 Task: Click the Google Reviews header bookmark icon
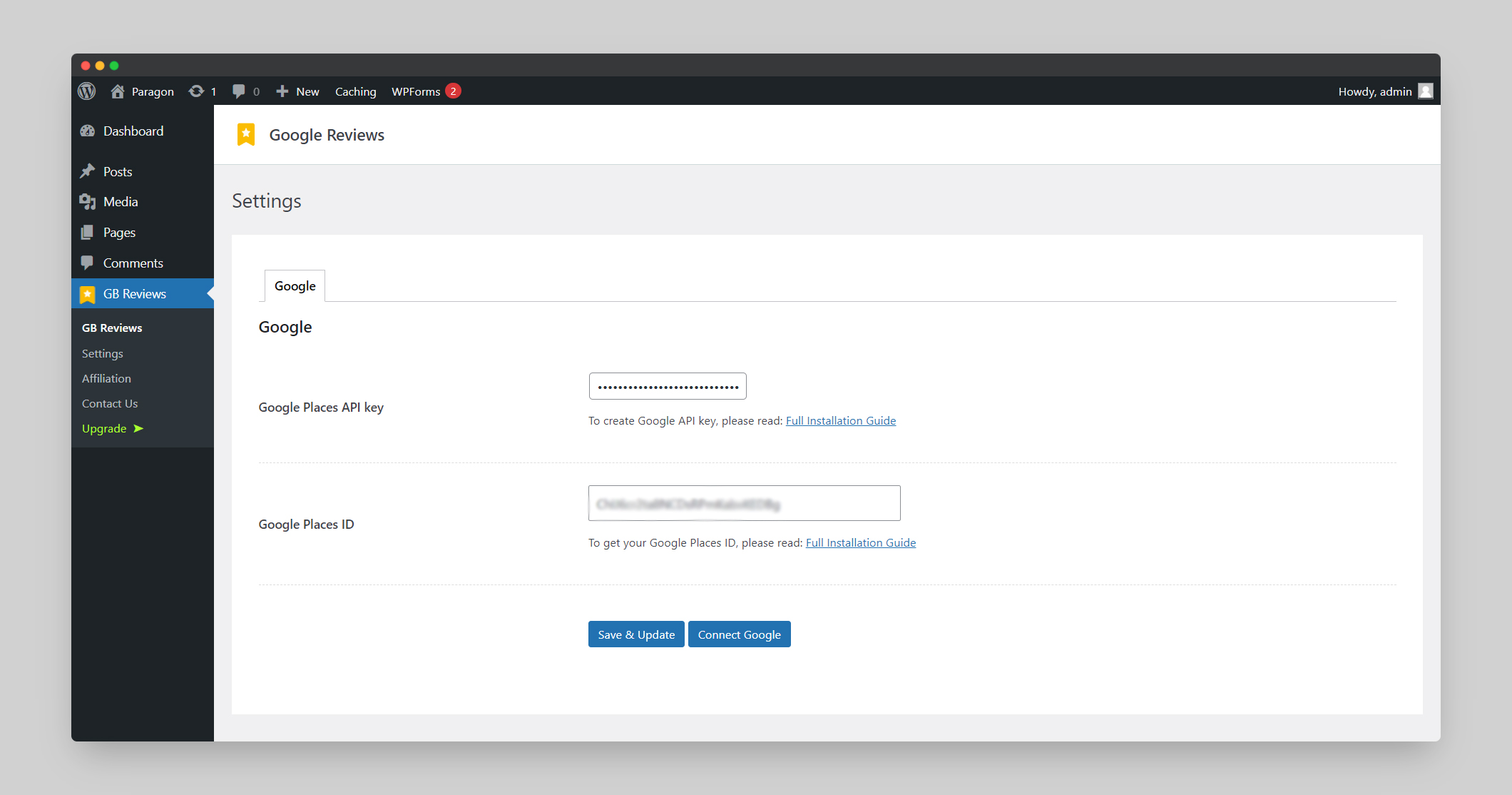tap(246, 134)
